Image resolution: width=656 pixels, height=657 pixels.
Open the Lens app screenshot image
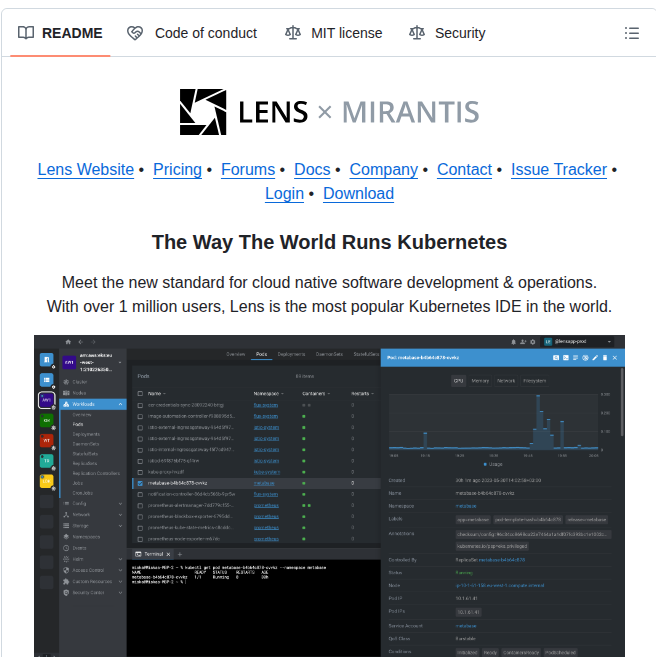coord(329,496)
